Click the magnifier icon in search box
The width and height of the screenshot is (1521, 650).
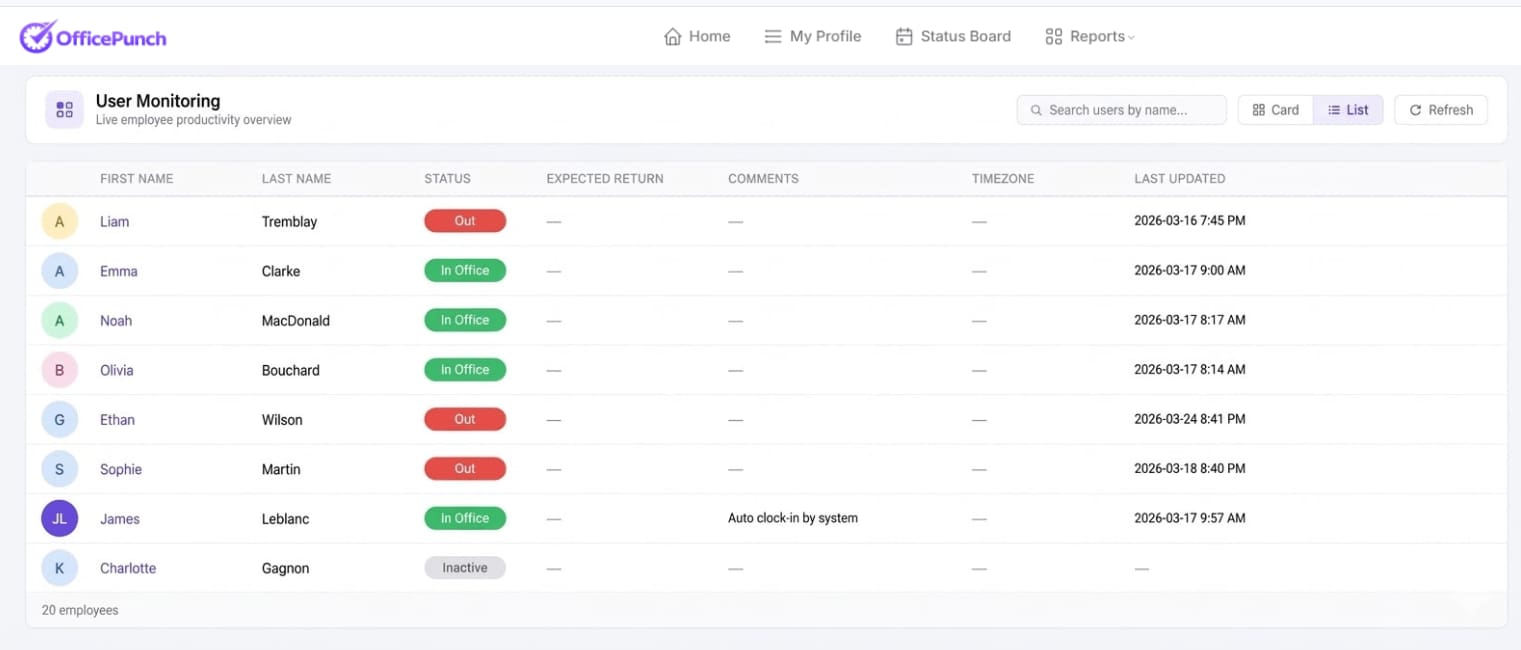pyautogui.click(x=1037, y=110)
